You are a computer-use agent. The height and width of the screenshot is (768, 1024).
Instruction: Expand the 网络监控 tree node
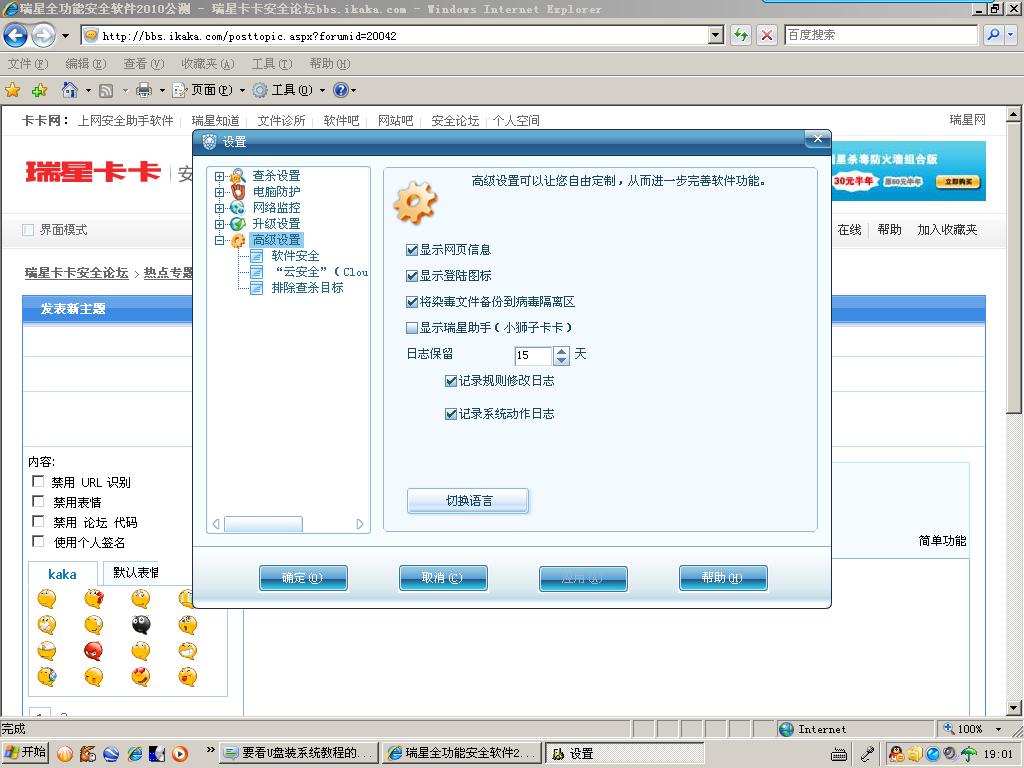click(x=219, y=208)
